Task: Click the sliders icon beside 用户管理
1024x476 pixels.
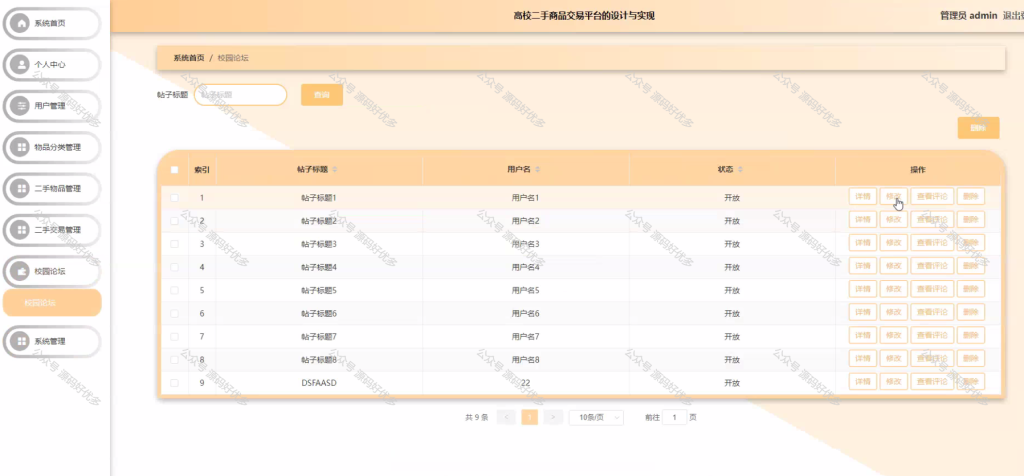Action: click(x=22, y=106)
